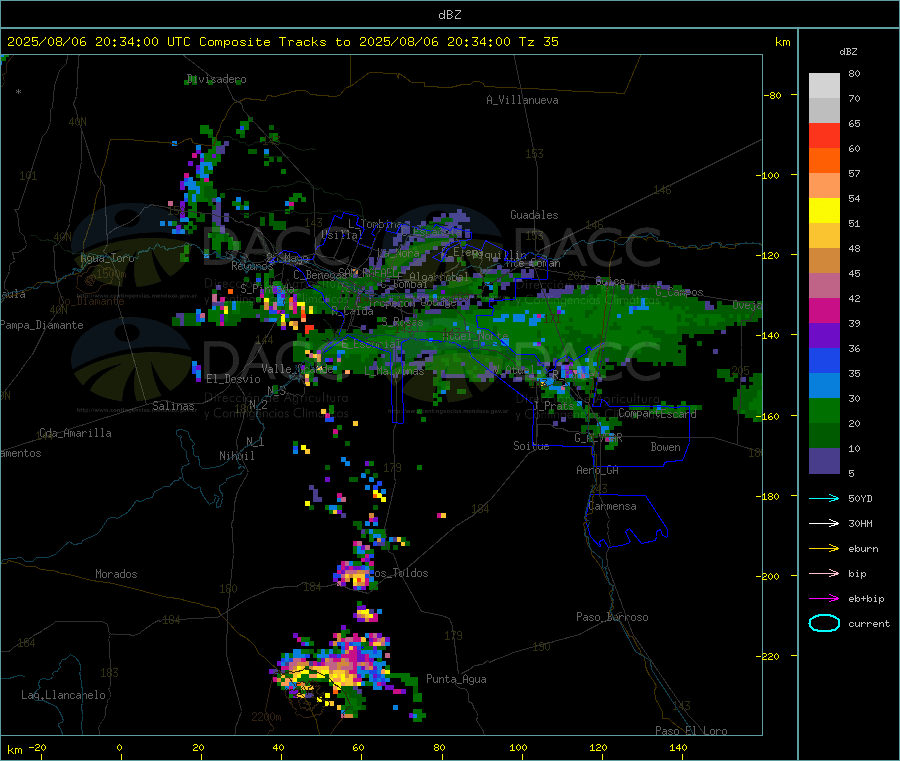Click the '2200m' elevation label
The height and width of the screenshot is (761, 900).
266,717
